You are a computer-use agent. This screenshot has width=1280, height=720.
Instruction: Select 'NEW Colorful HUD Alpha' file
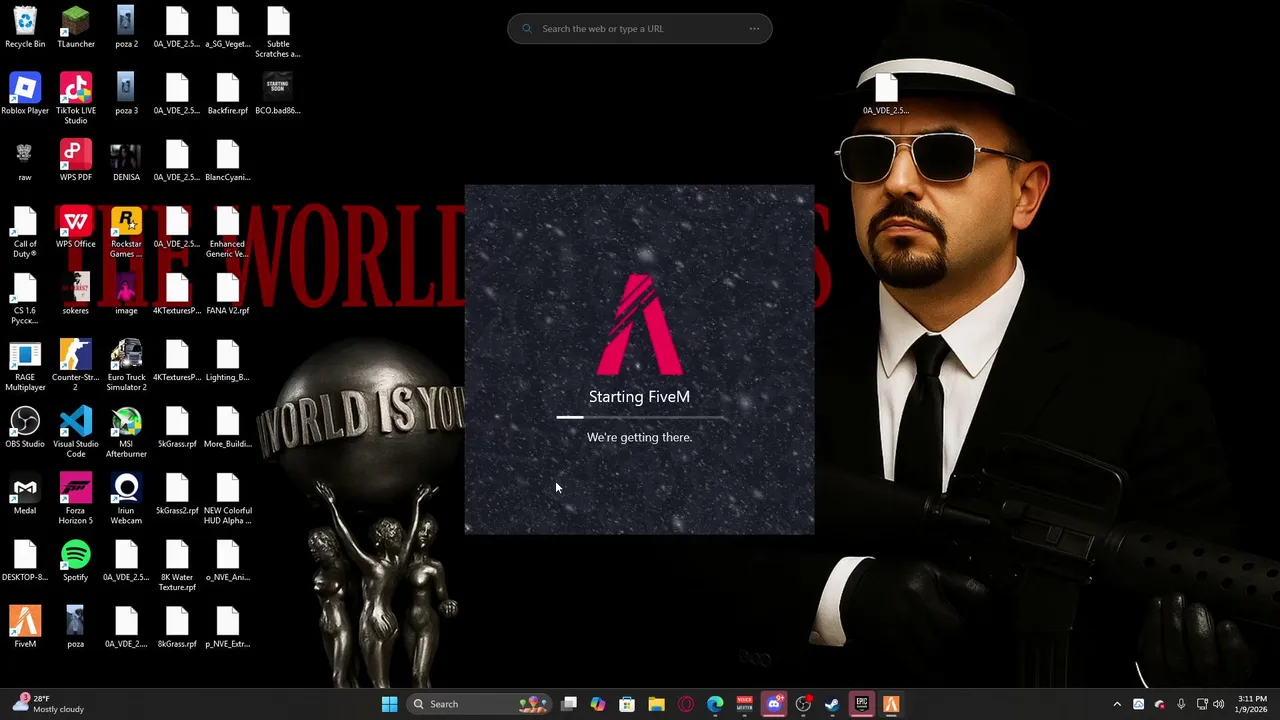pos(228,500)
